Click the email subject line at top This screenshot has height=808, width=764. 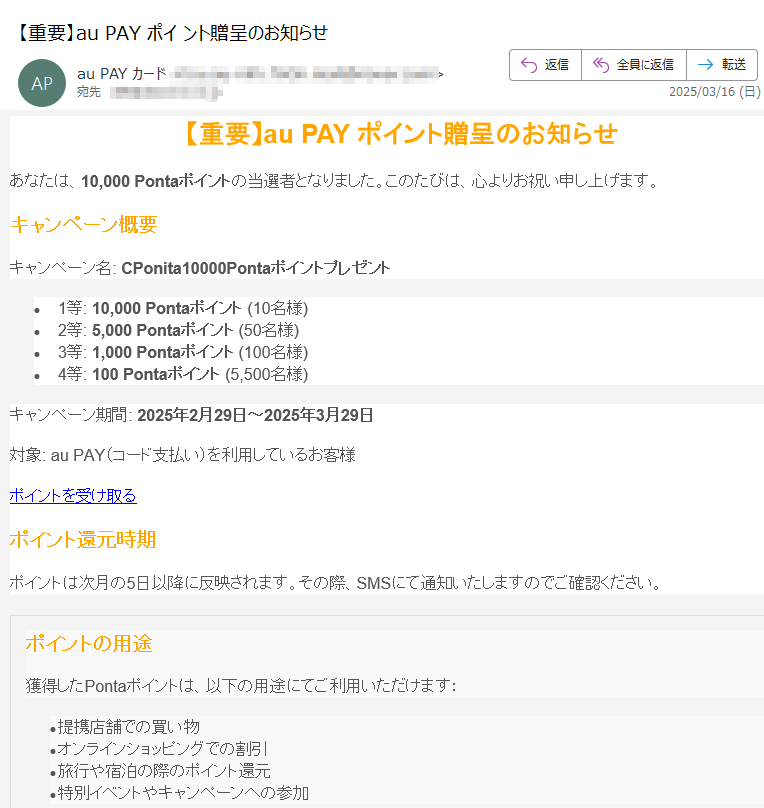tap(171, 33)
